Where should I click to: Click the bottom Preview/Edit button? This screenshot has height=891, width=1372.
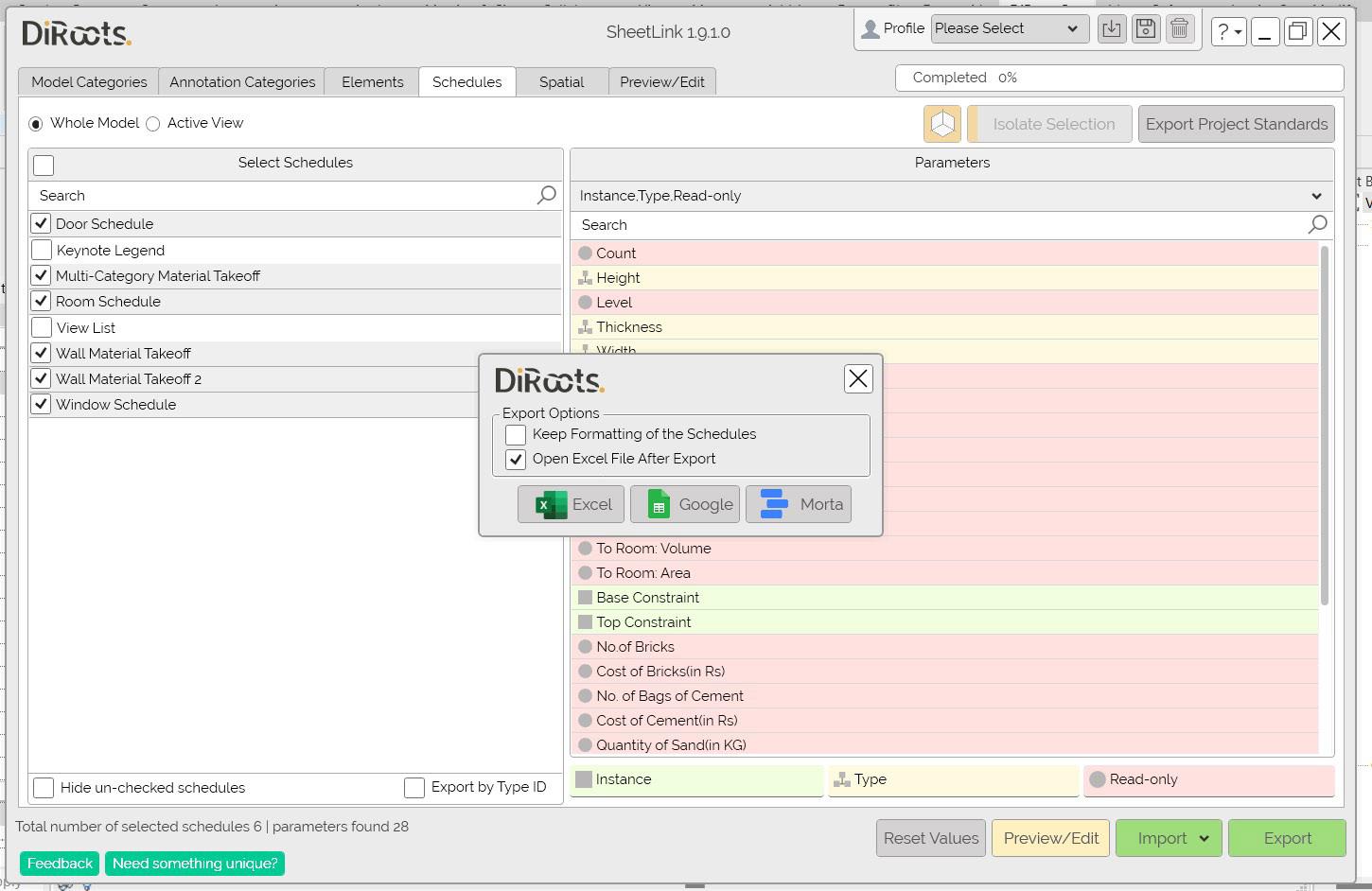[x=1051, y=838]
